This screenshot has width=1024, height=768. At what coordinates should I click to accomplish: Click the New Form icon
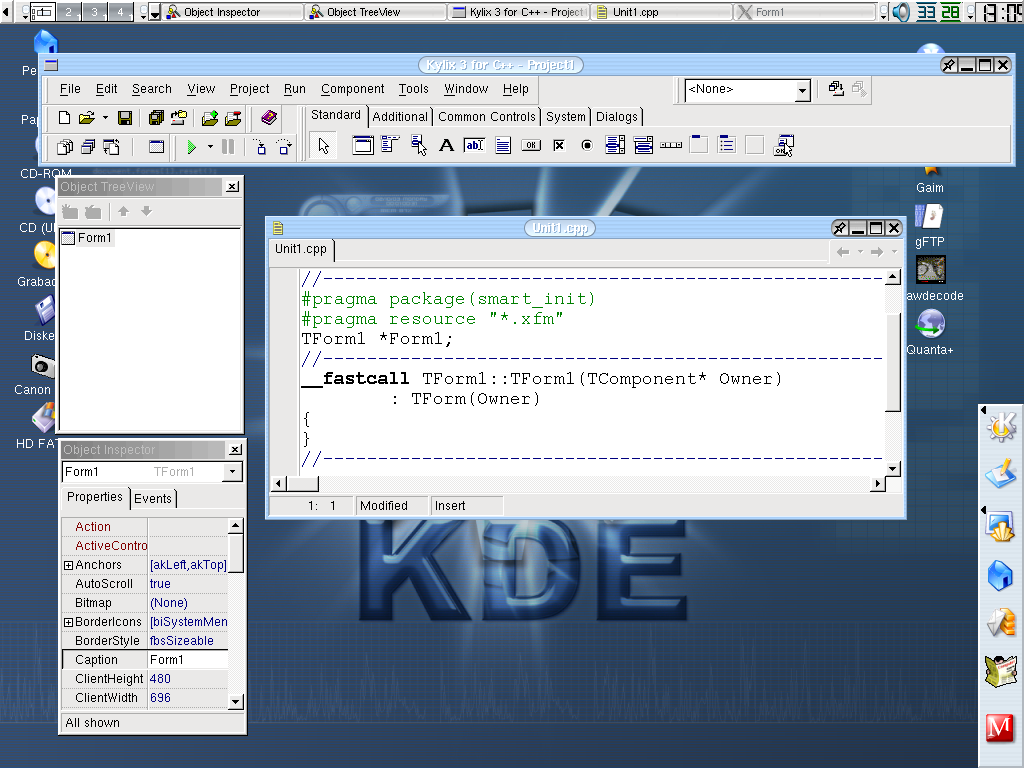156,147
